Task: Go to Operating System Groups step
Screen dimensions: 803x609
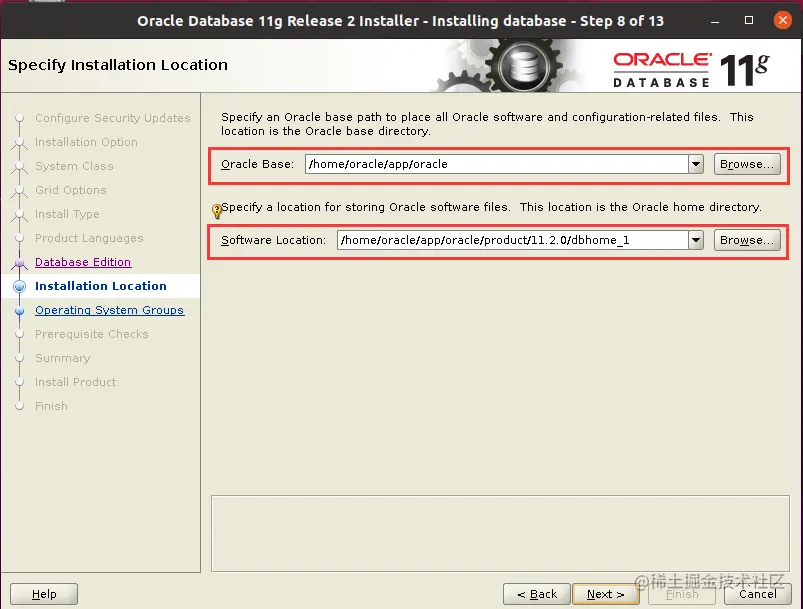Action: 109,310
